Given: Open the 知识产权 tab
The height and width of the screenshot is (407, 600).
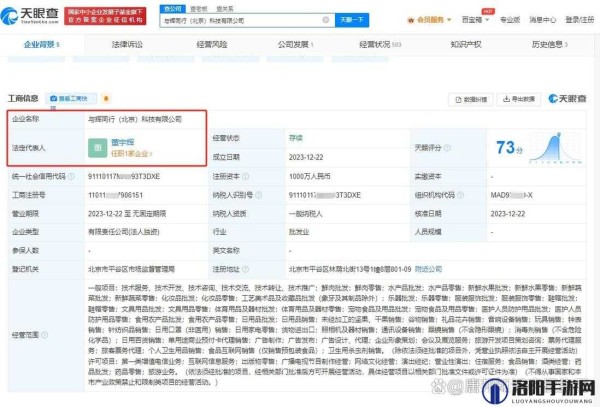Looking at the screenshot, I should click(466, 45).
